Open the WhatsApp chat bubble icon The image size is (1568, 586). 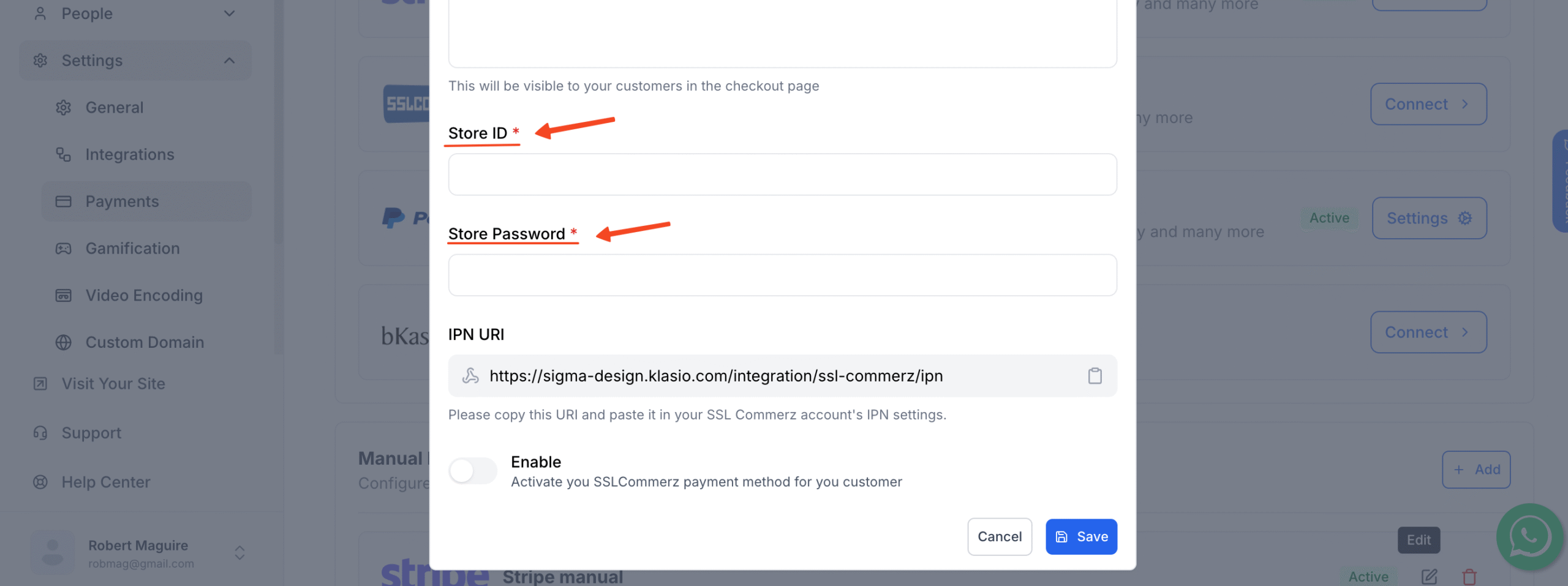[1530, 537]
